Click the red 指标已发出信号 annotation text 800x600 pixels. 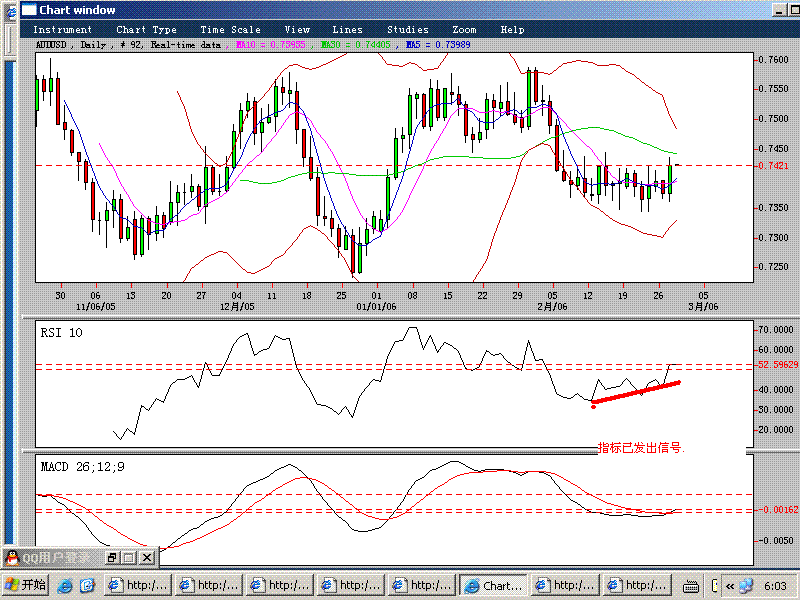point(641,448)
